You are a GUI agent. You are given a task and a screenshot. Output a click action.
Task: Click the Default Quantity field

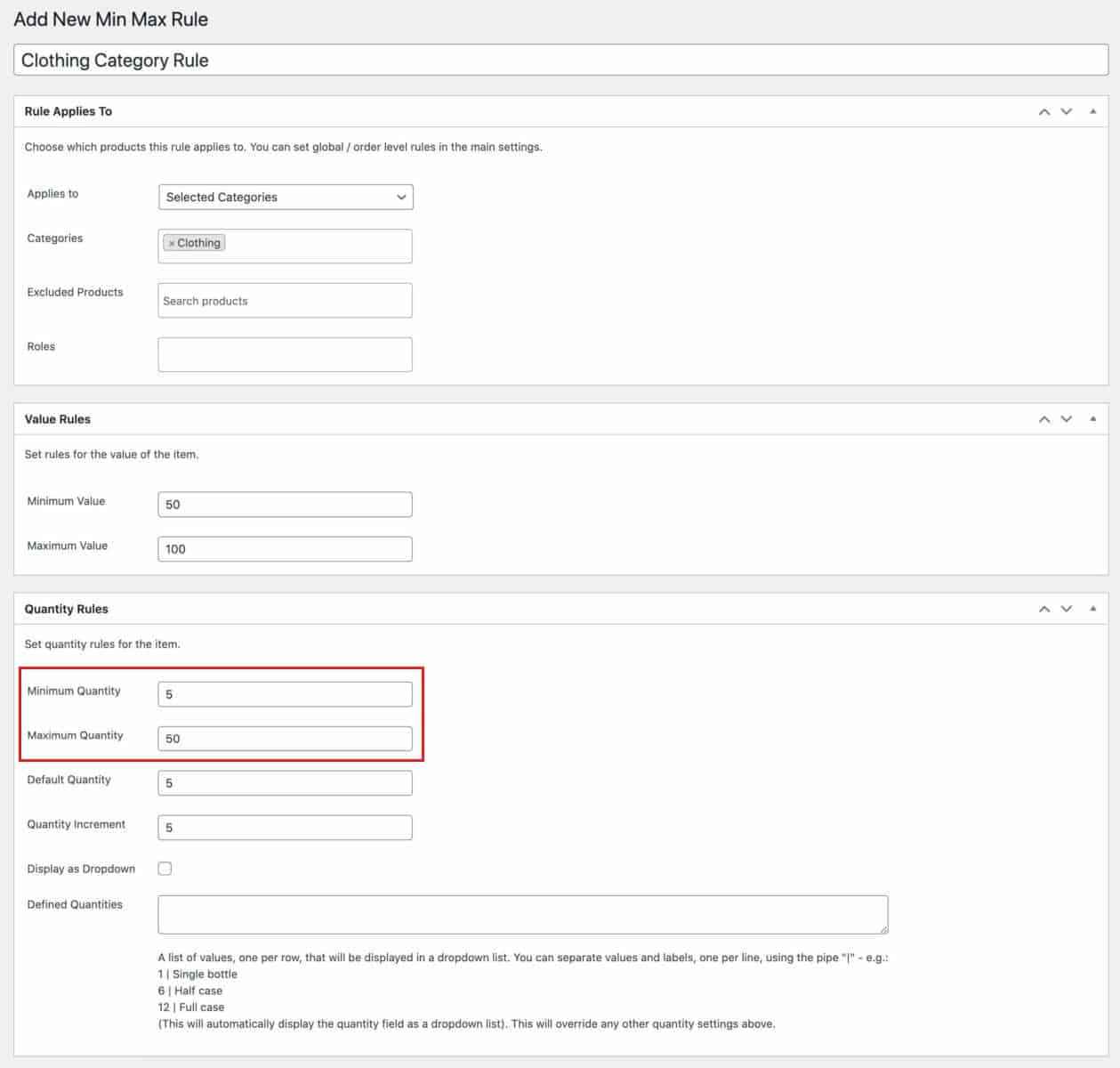coord(286,783)
